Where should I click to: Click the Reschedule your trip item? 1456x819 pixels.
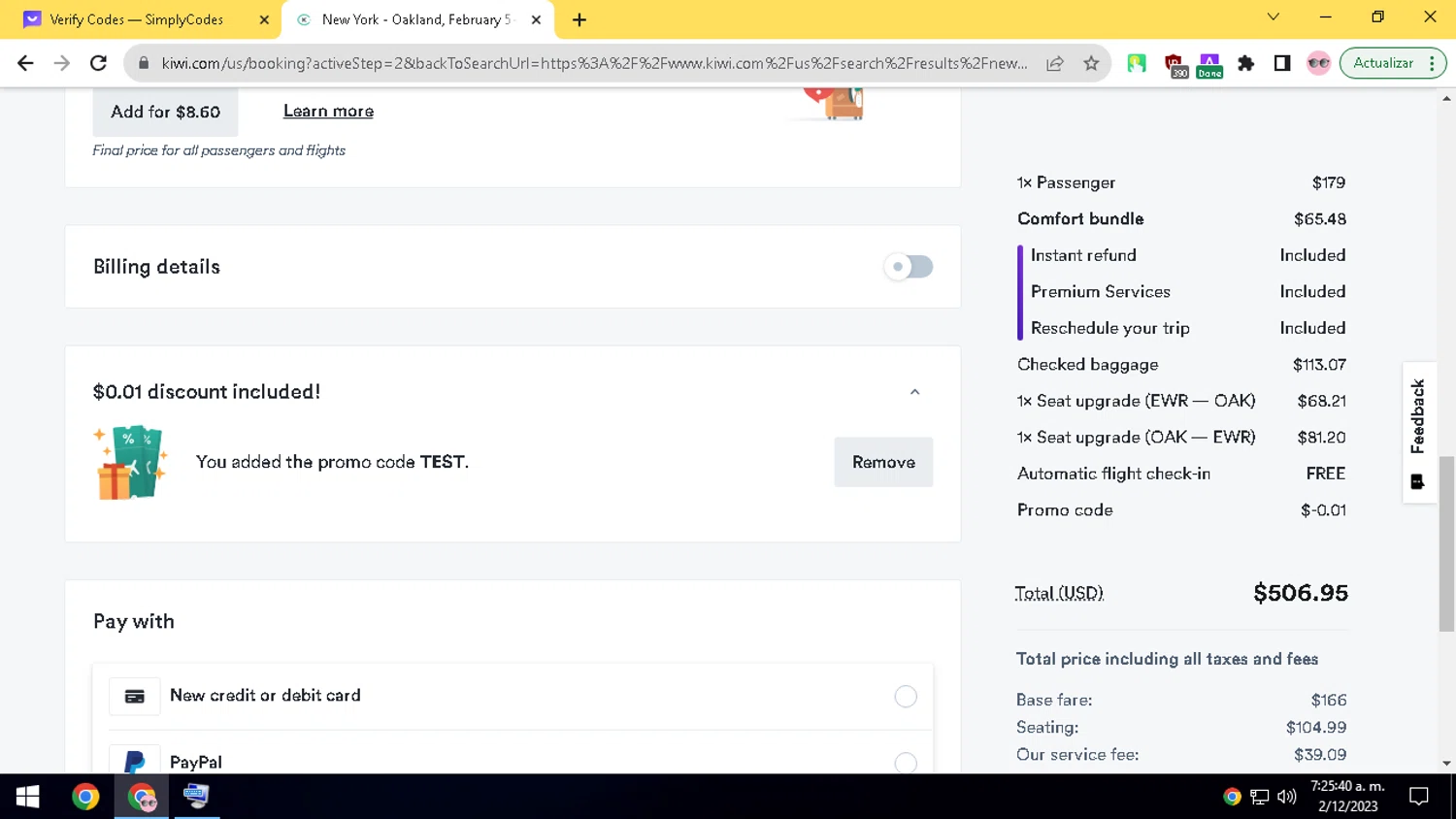(1188, 328)
